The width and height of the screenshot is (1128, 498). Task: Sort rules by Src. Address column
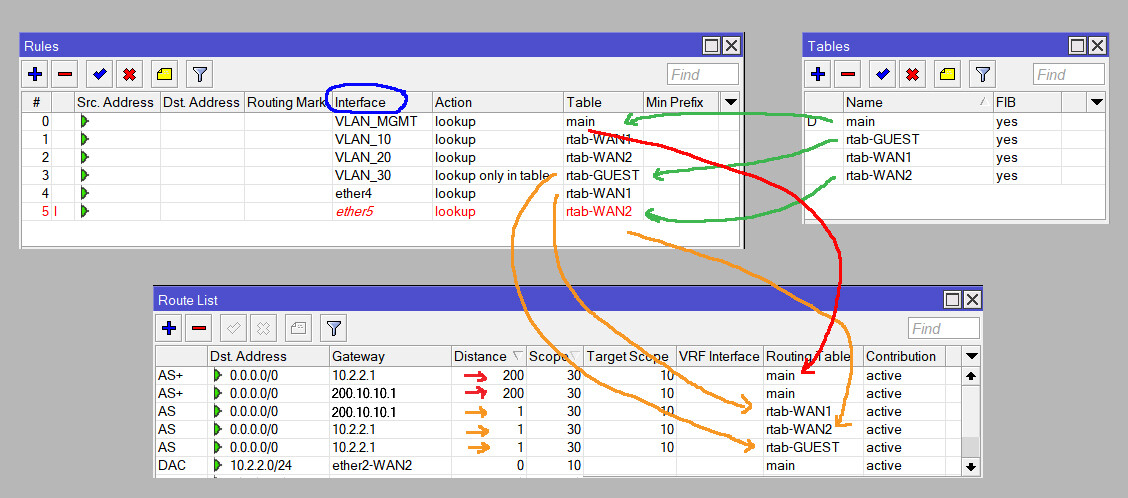tap(117, 103)
